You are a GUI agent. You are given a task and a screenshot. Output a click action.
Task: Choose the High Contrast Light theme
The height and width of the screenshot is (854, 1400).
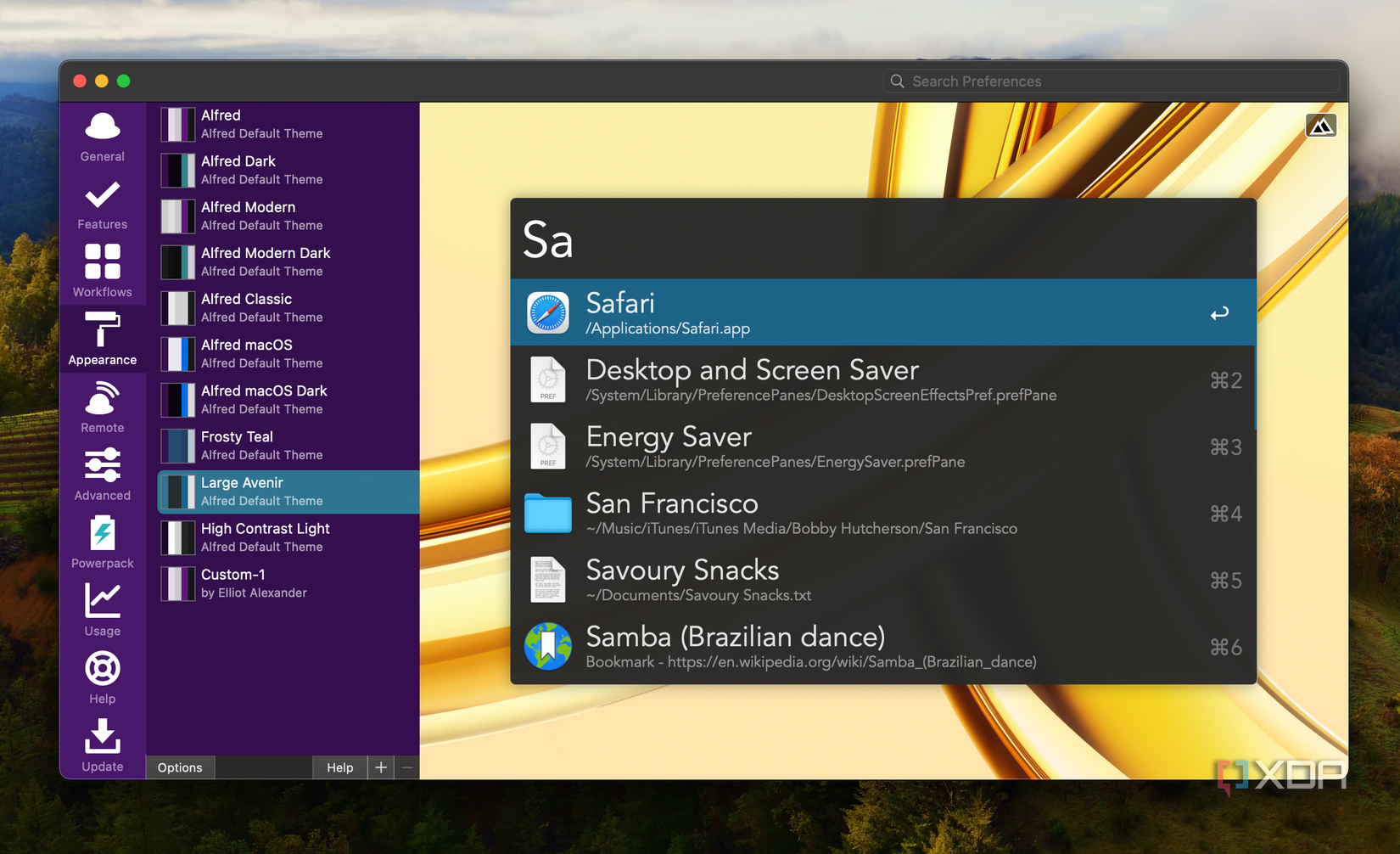tap(263, 537)
